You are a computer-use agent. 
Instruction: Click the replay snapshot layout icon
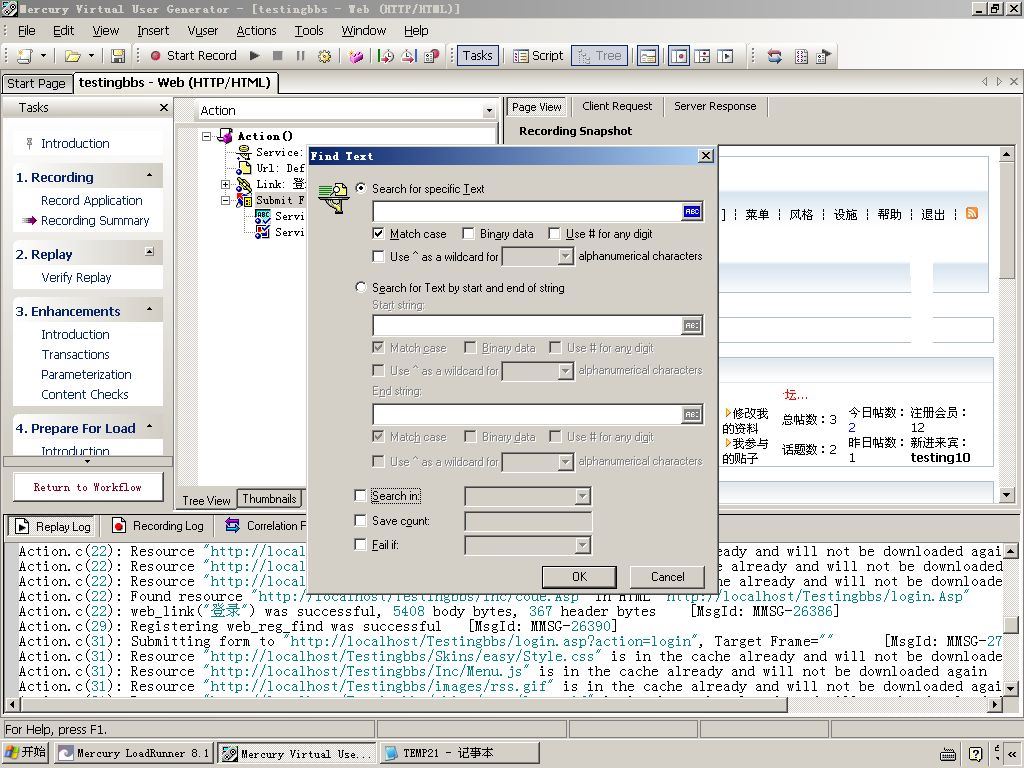(x=725, y=56)
